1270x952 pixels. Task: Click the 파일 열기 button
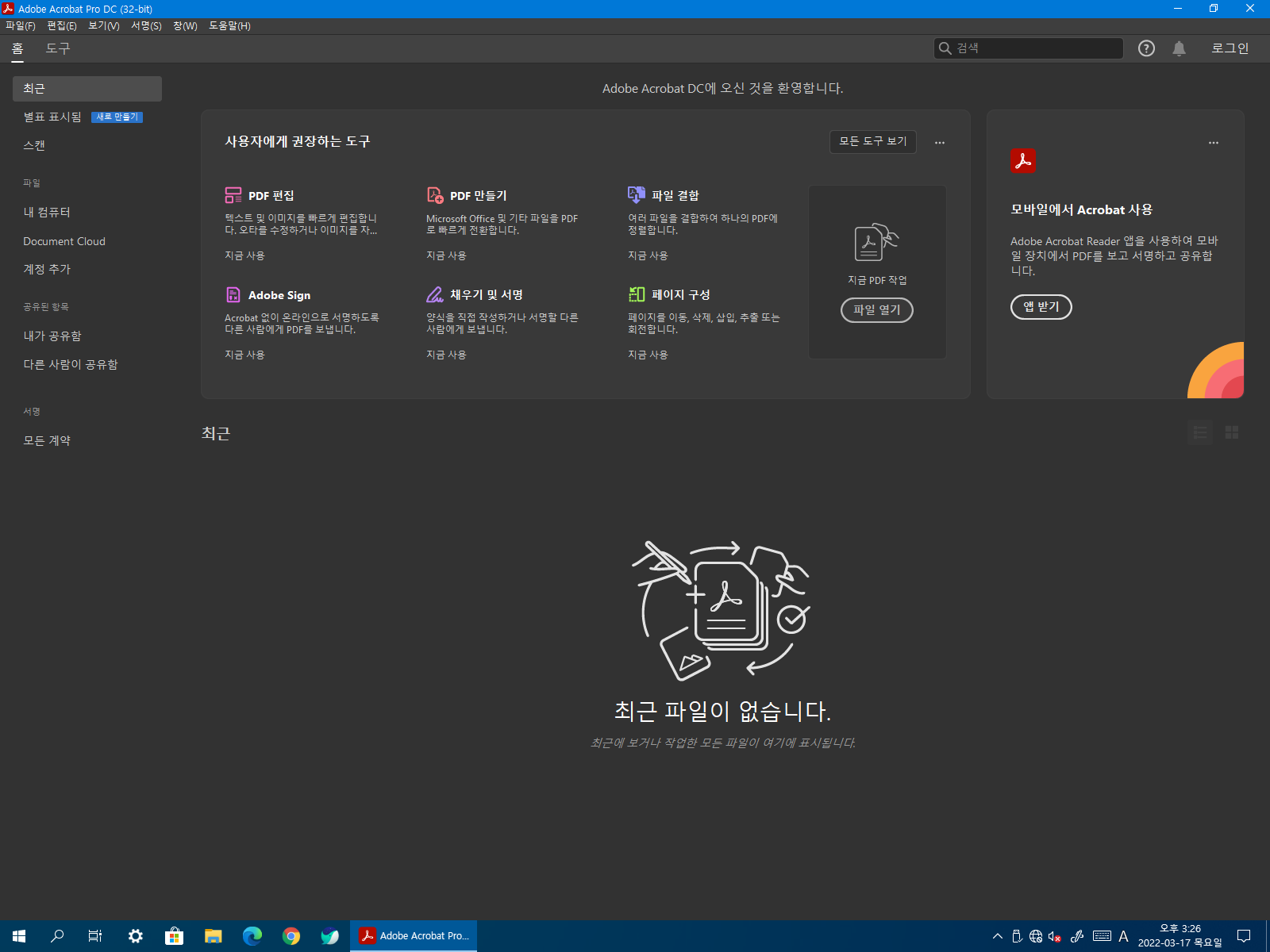point(877,310)
